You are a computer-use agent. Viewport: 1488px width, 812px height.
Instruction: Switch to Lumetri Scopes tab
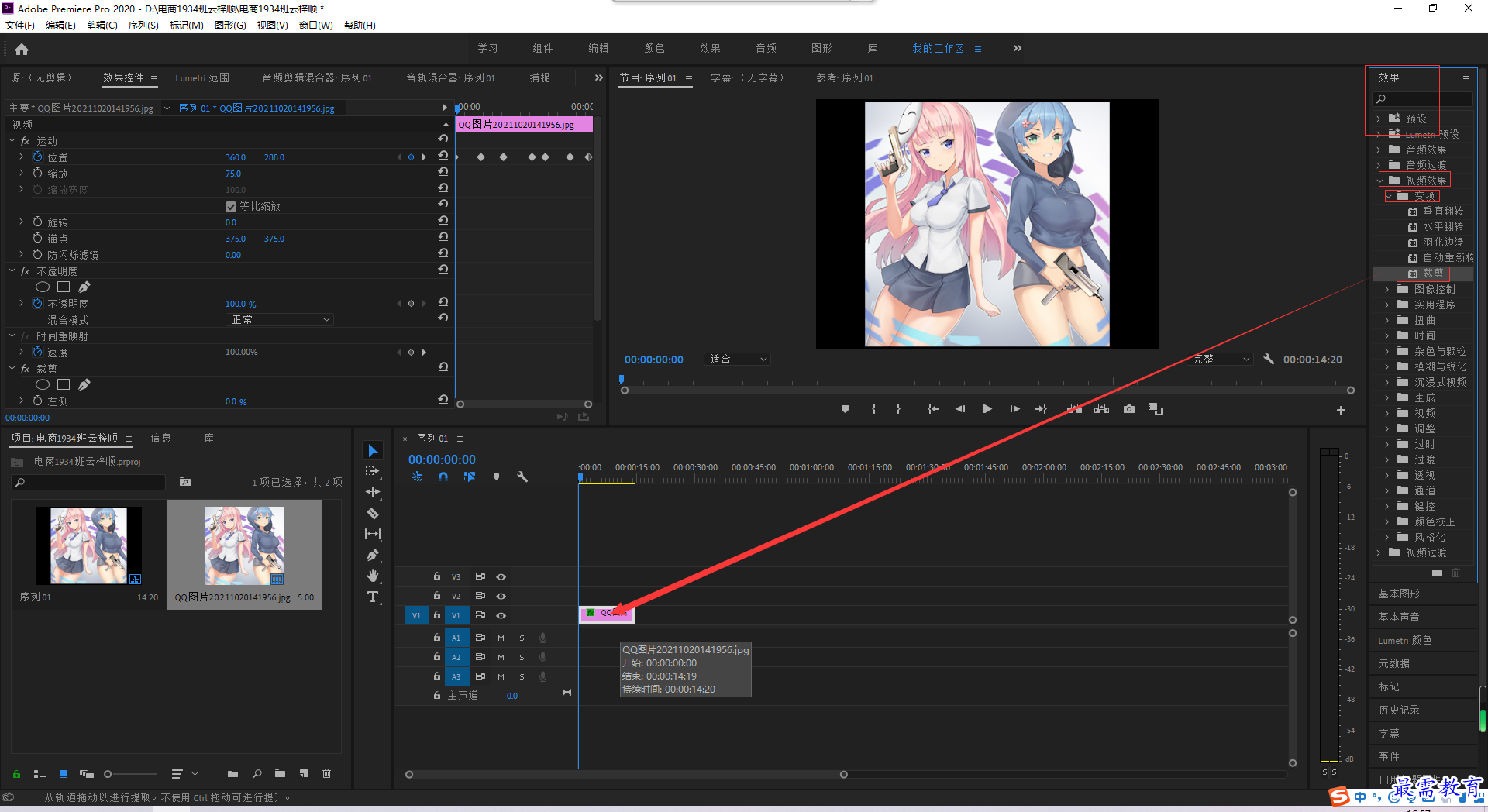(202, 77)
